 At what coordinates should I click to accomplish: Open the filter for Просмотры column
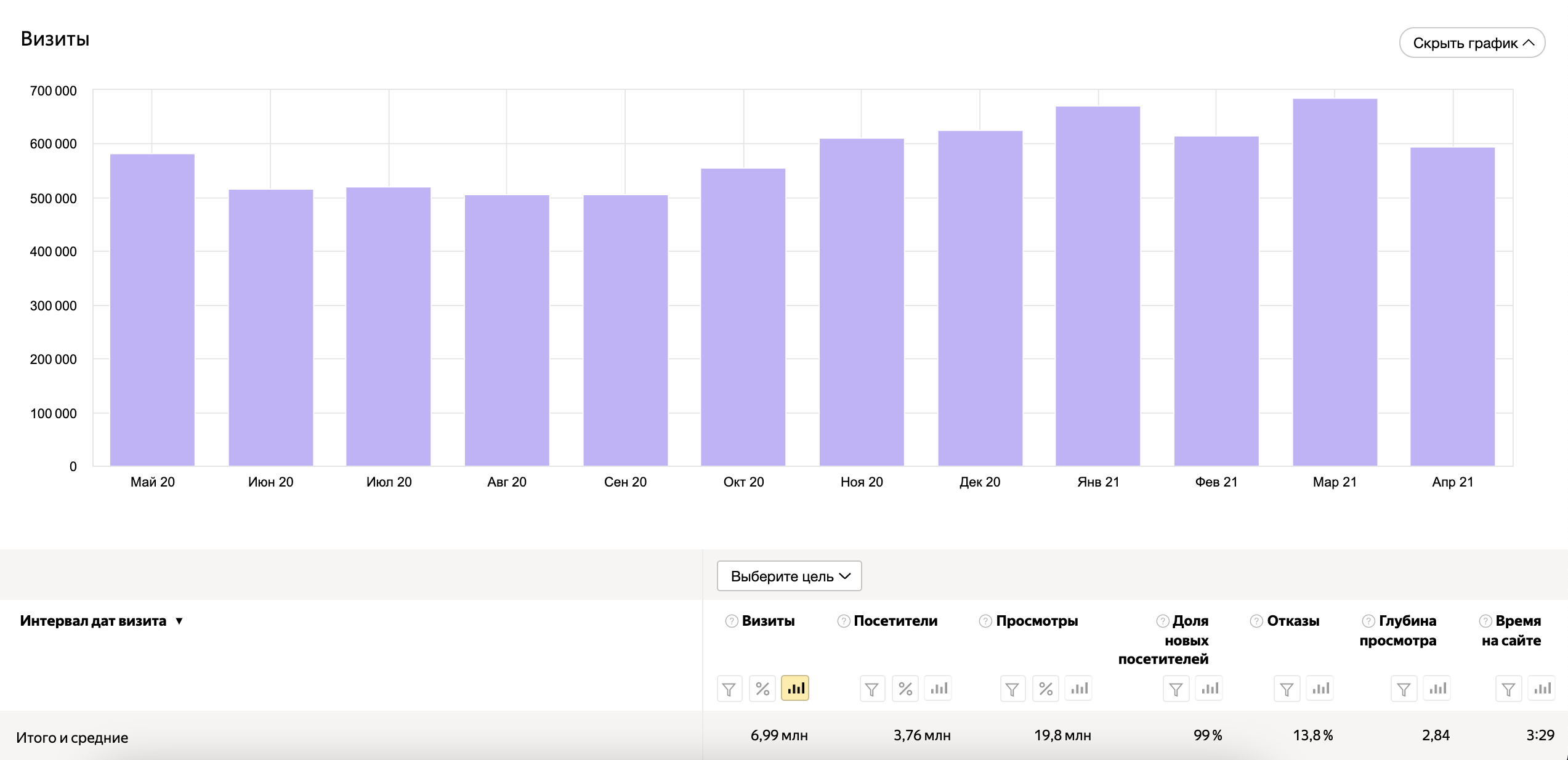click(x=1012, y=689)
